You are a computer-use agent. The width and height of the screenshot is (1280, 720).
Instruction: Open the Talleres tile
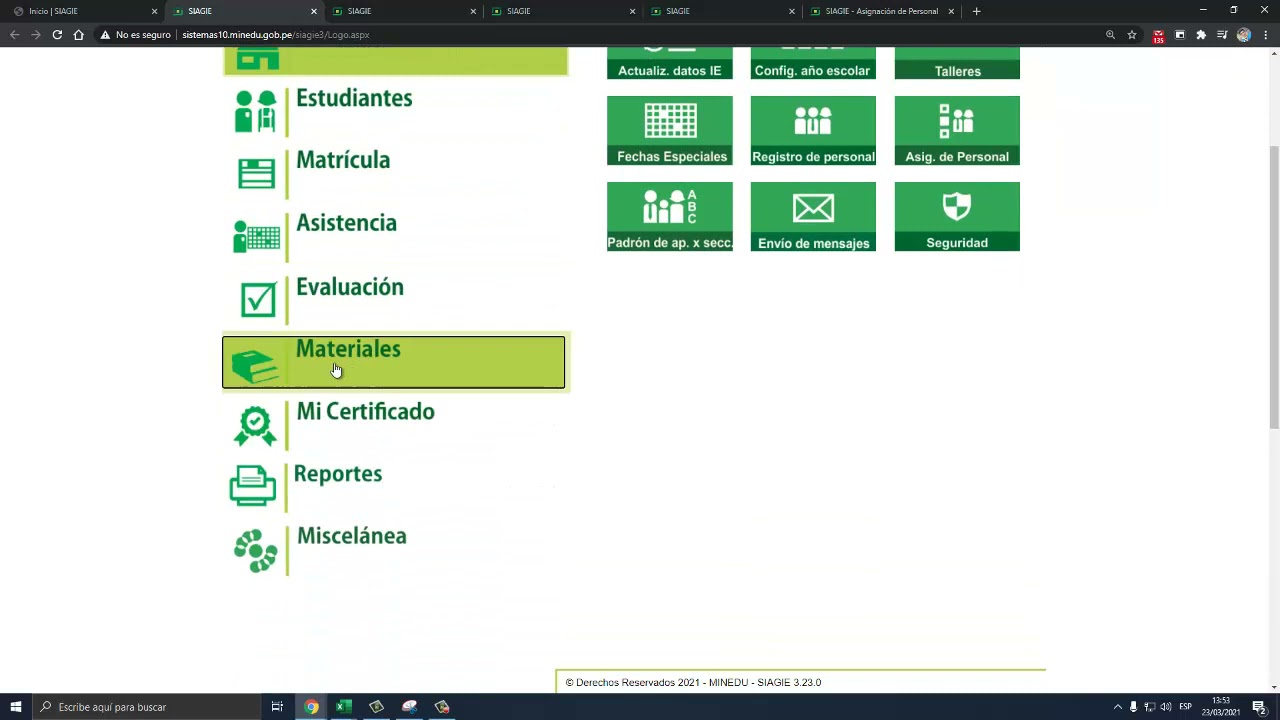click(x=957, y=63)
